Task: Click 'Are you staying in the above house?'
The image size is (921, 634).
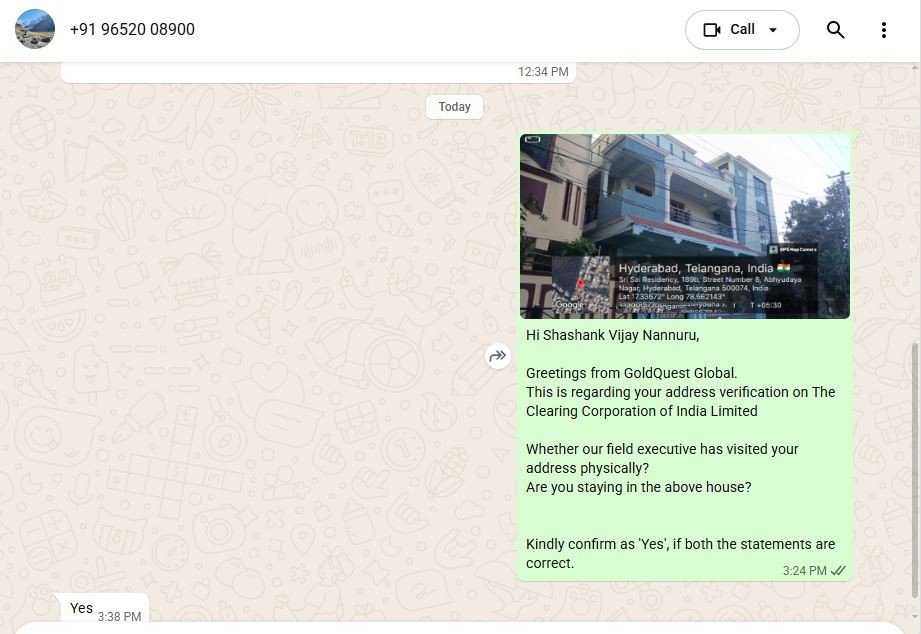Action: 638,487
